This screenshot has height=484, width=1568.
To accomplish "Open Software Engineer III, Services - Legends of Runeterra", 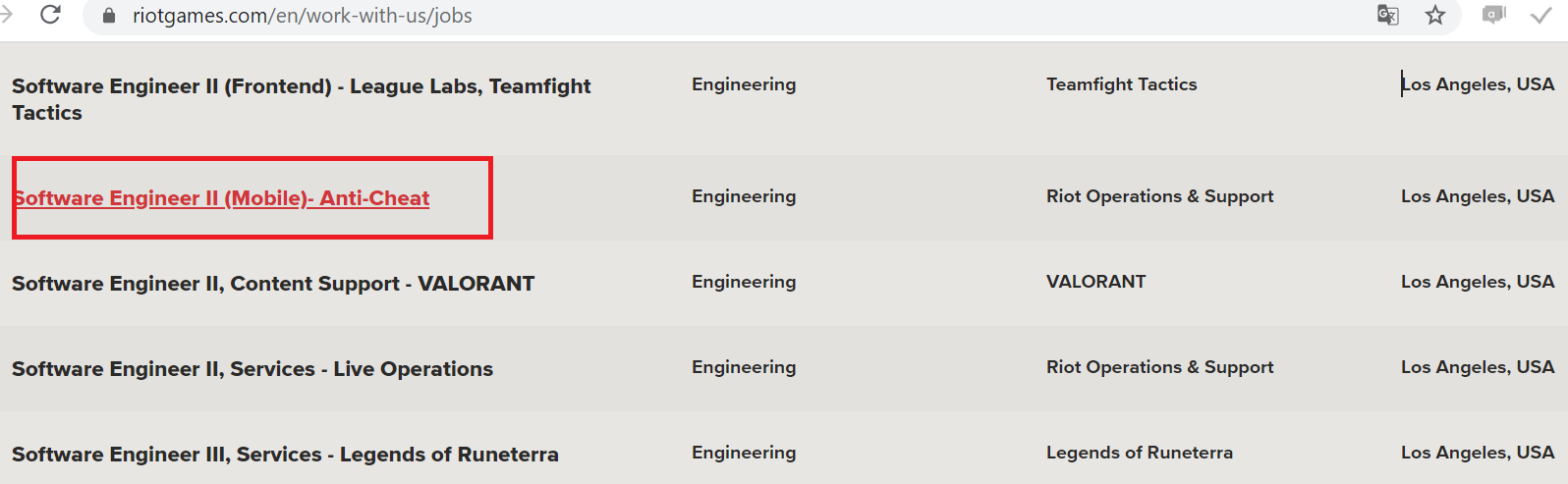I will click(285, 455).
